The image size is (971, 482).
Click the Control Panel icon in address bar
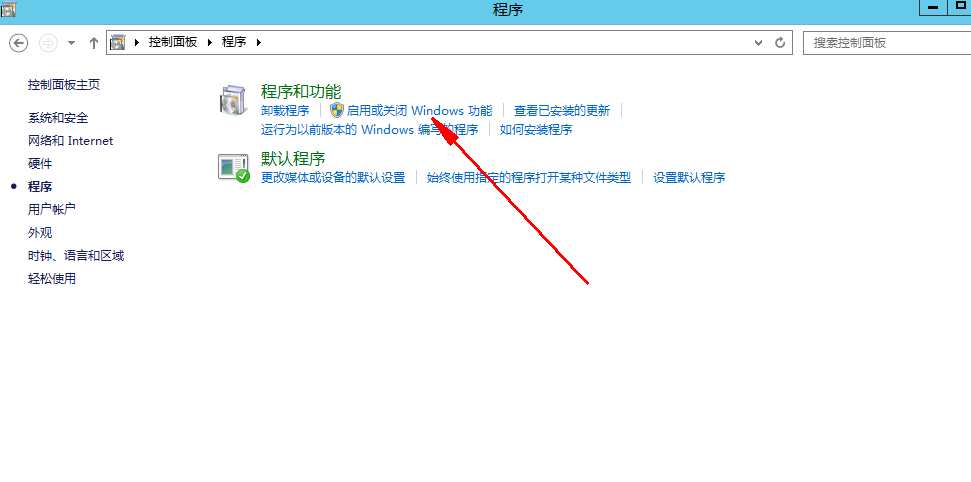click(118, 42)
